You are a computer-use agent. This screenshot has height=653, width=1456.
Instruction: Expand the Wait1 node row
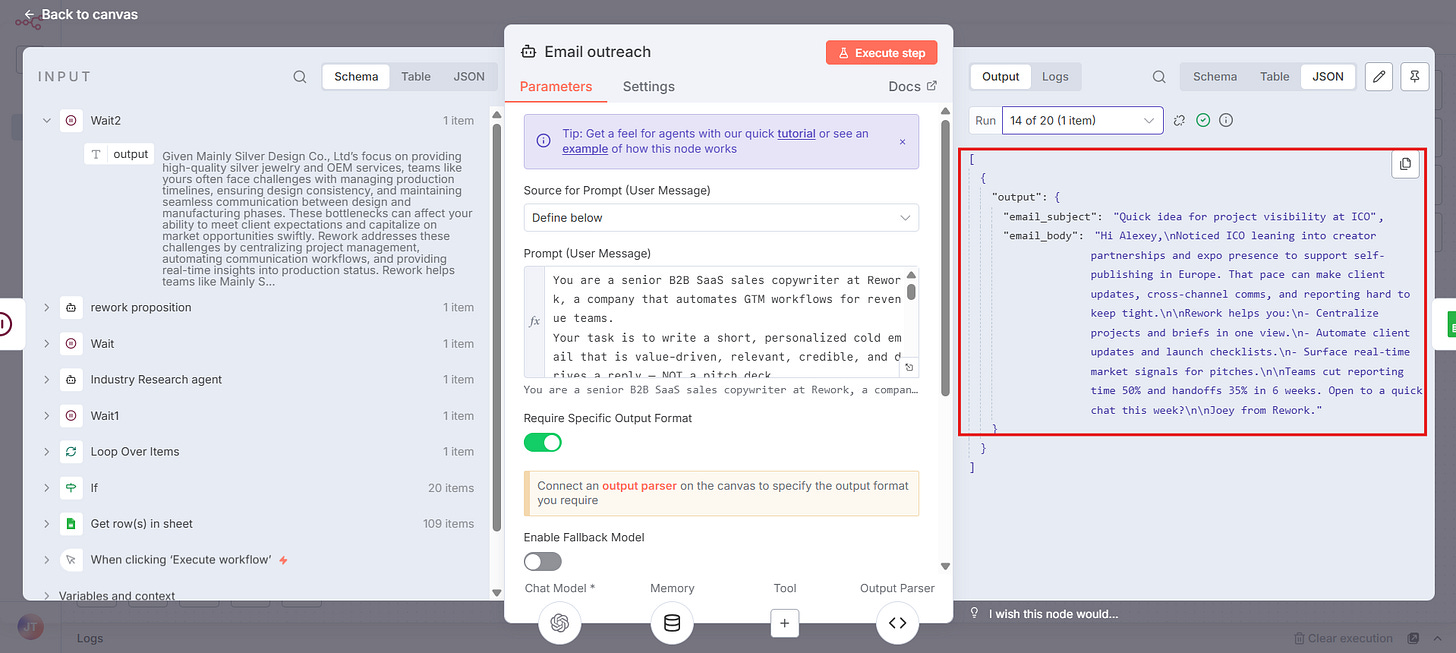coord(46,415)
